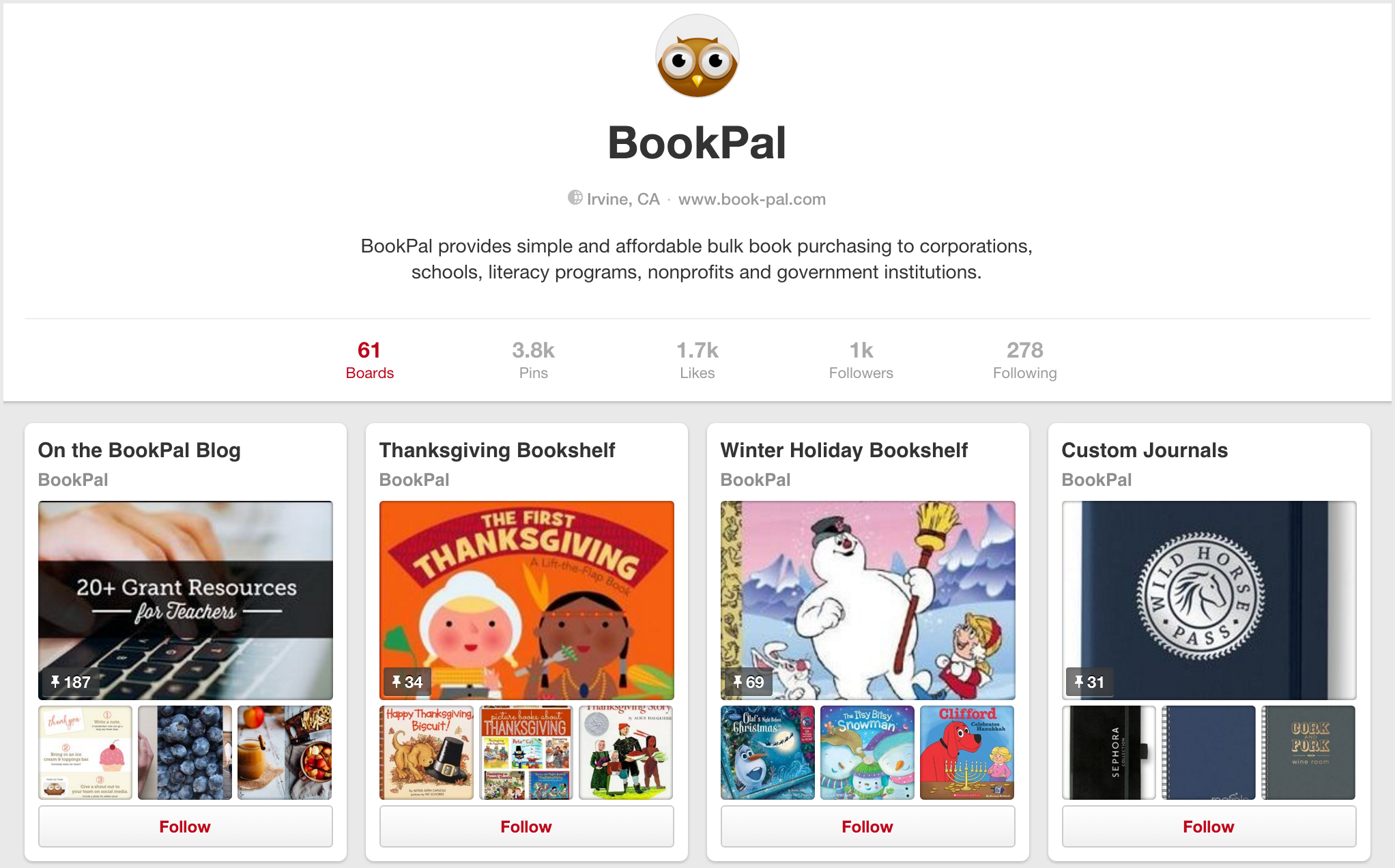Click the 187 pin count badge
This screenshot has width=1395, height=868.
[x=70, y=682]
